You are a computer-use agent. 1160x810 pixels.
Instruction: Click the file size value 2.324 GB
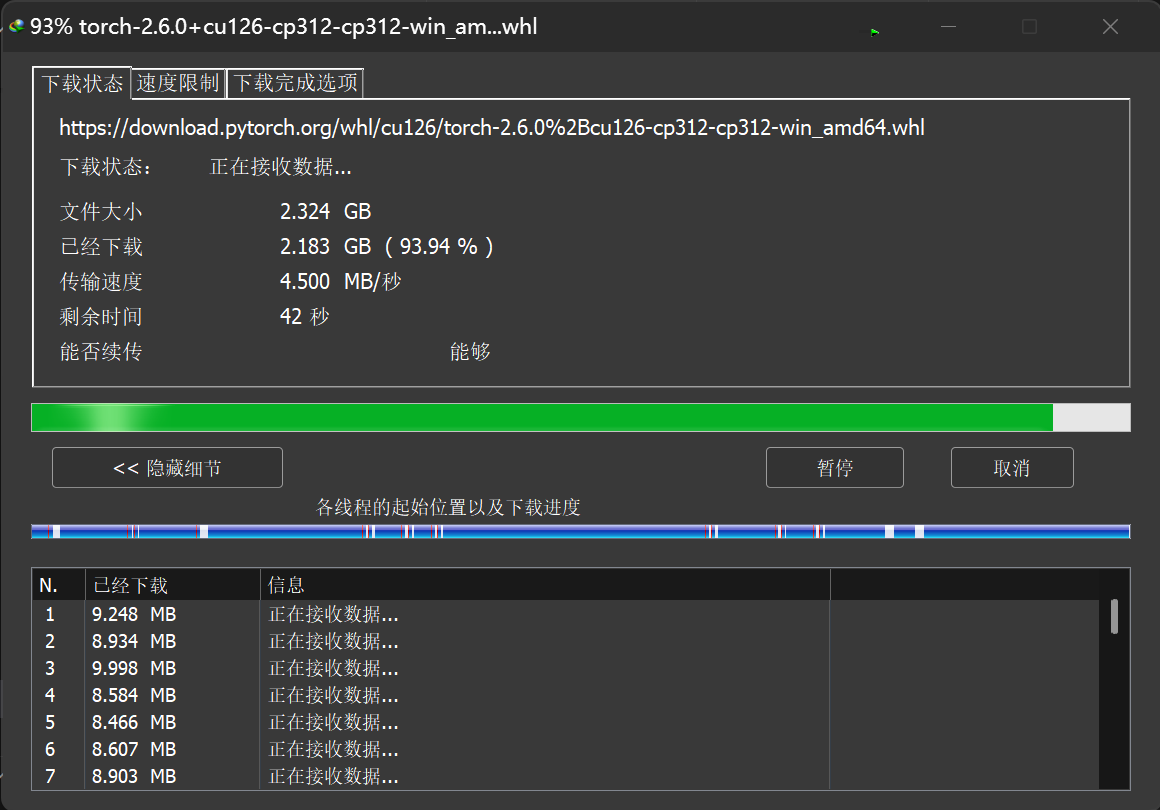point(326,212)
